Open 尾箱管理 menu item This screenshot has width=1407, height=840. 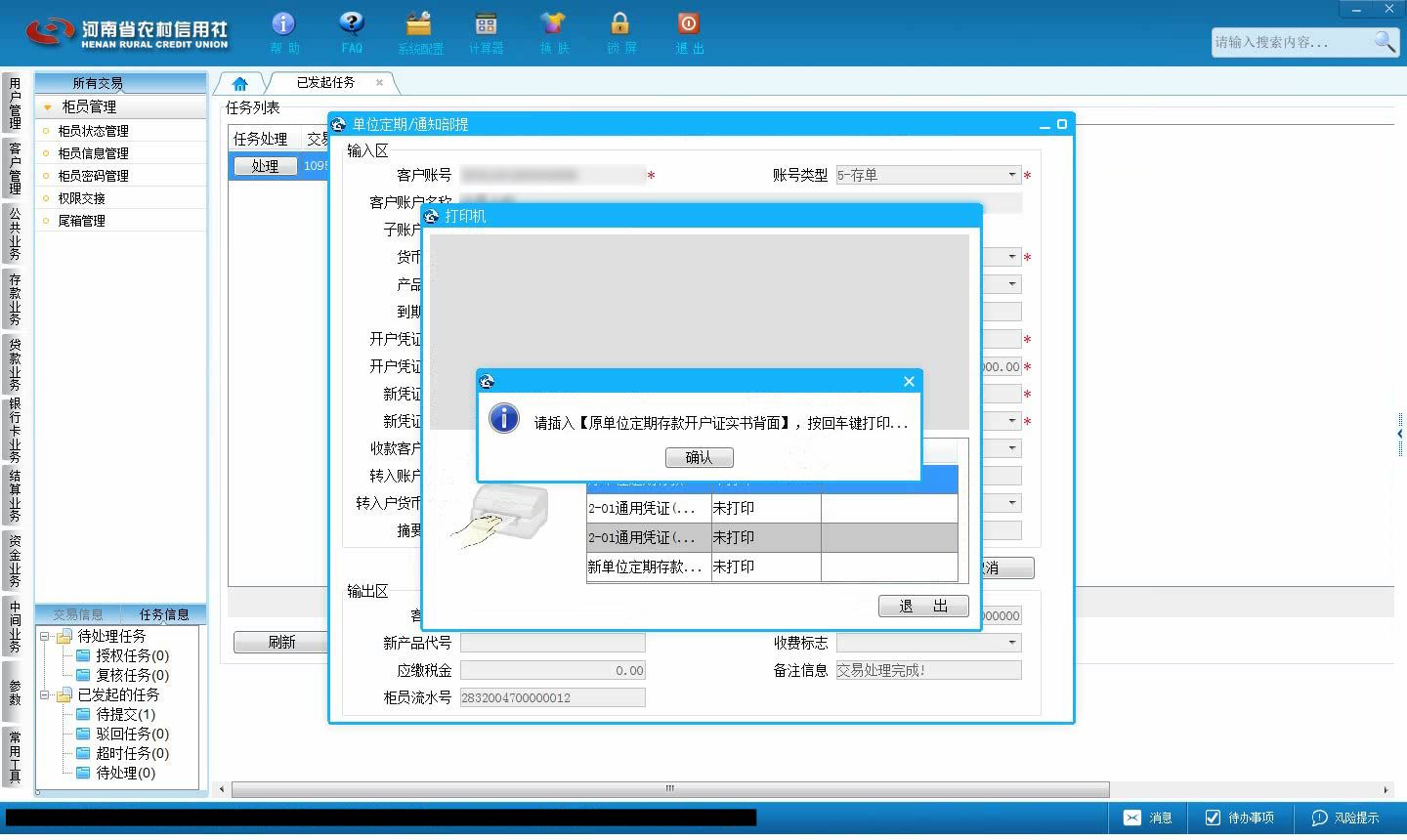tap(81, 221)
